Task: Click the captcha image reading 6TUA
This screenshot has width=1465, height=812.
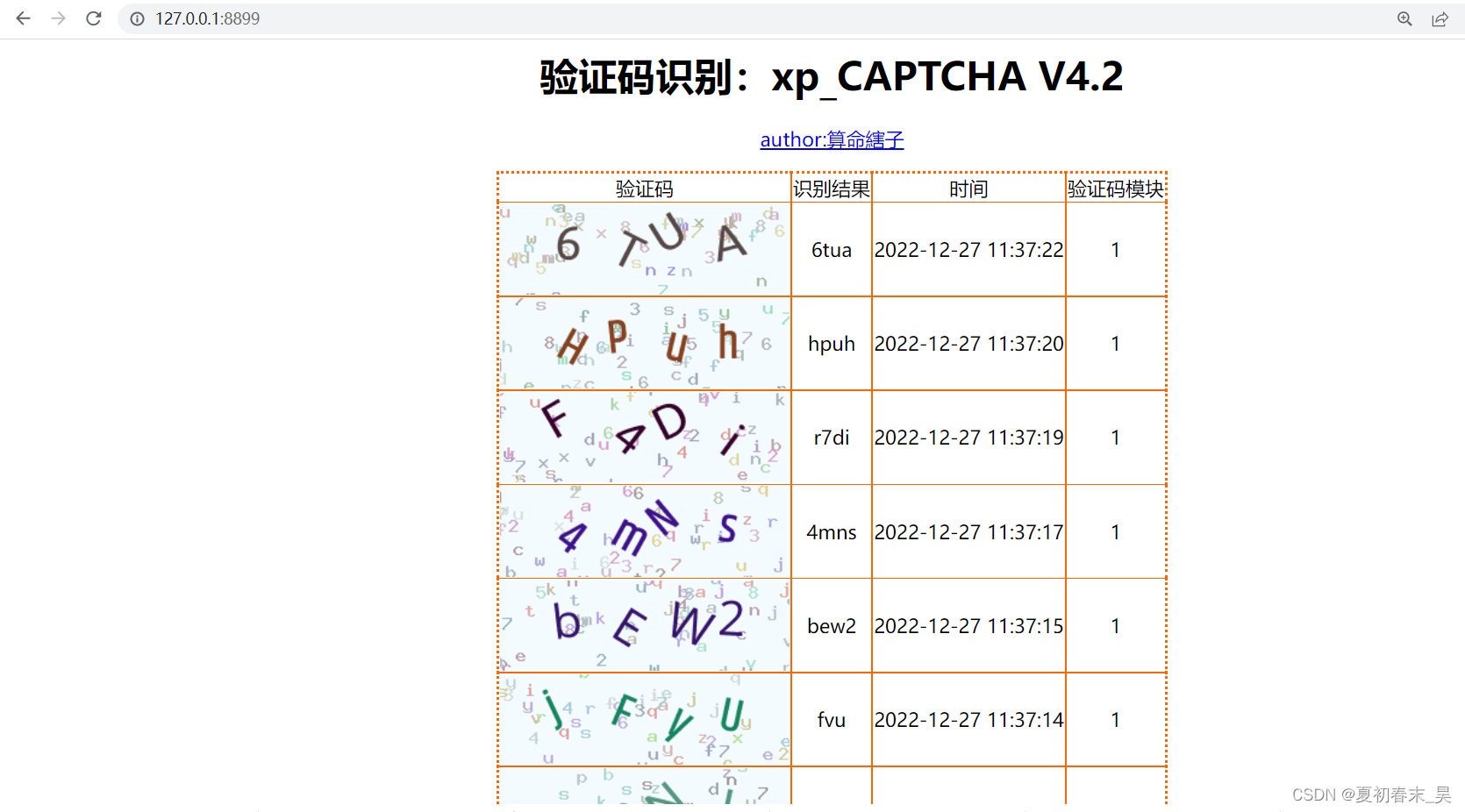Action: [645, 249]
